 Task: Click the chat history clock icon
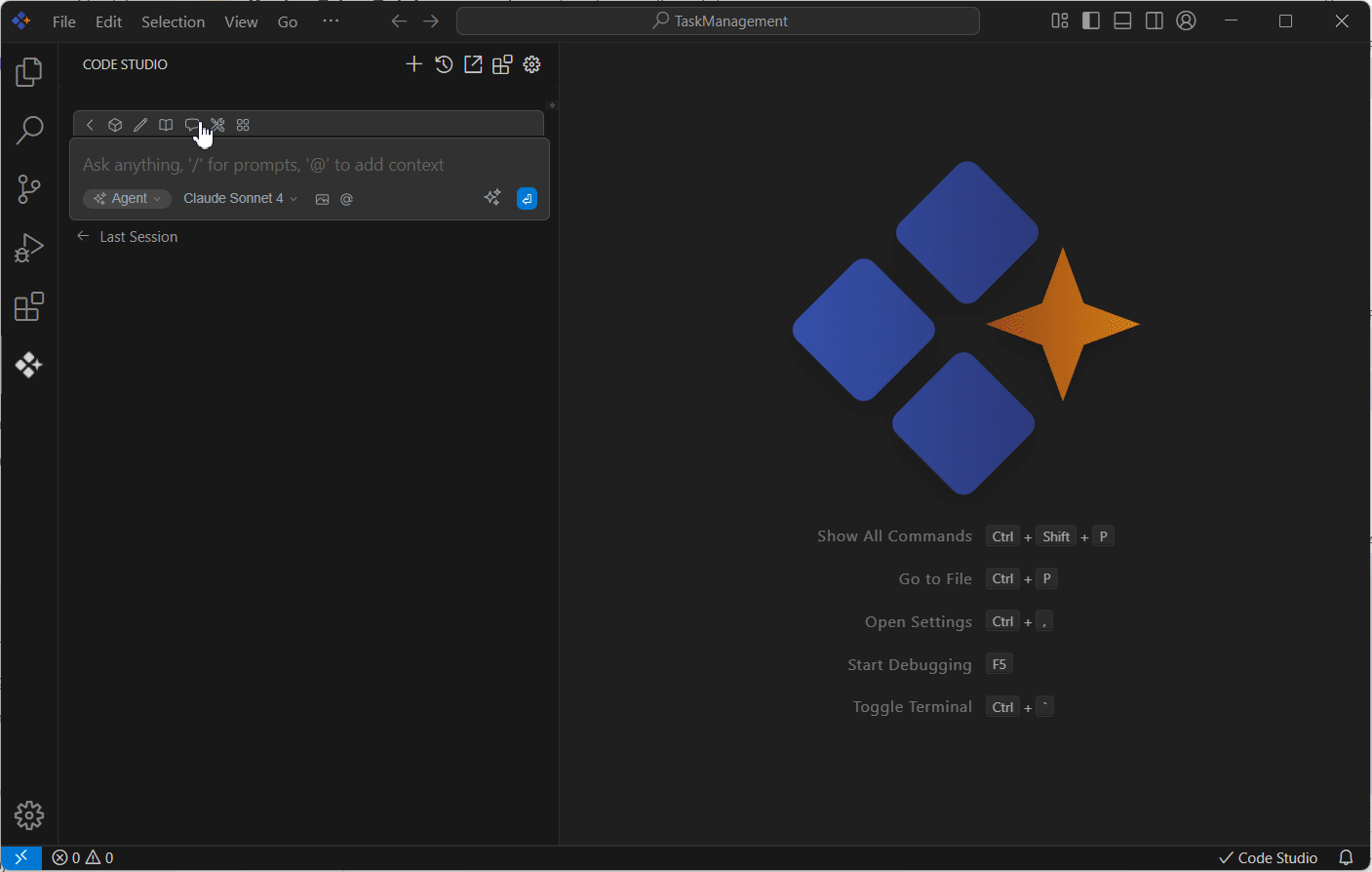[x=444, y=64]
